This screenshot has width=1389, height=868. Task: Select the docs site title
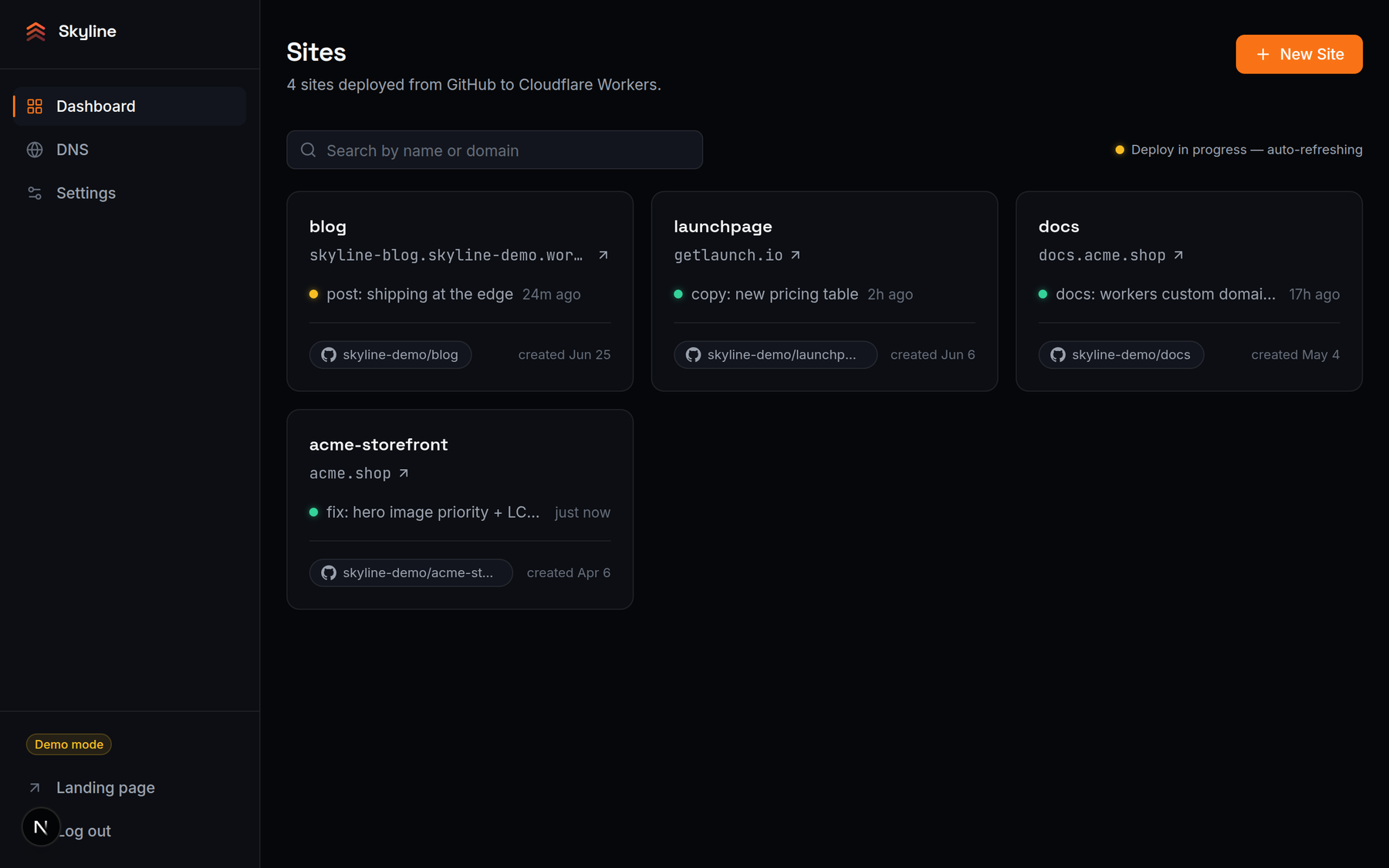(x=1059, y=227)
